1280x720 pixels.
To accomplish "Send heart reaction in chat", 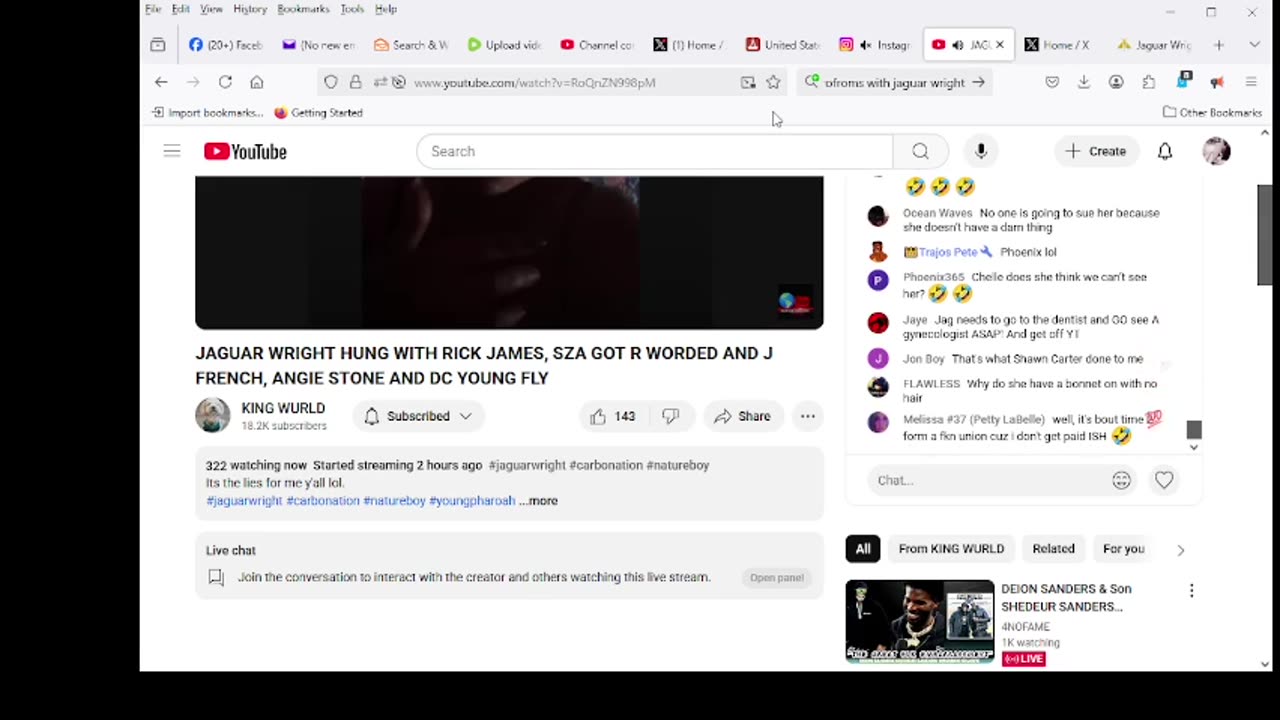I will (1164, 480).
